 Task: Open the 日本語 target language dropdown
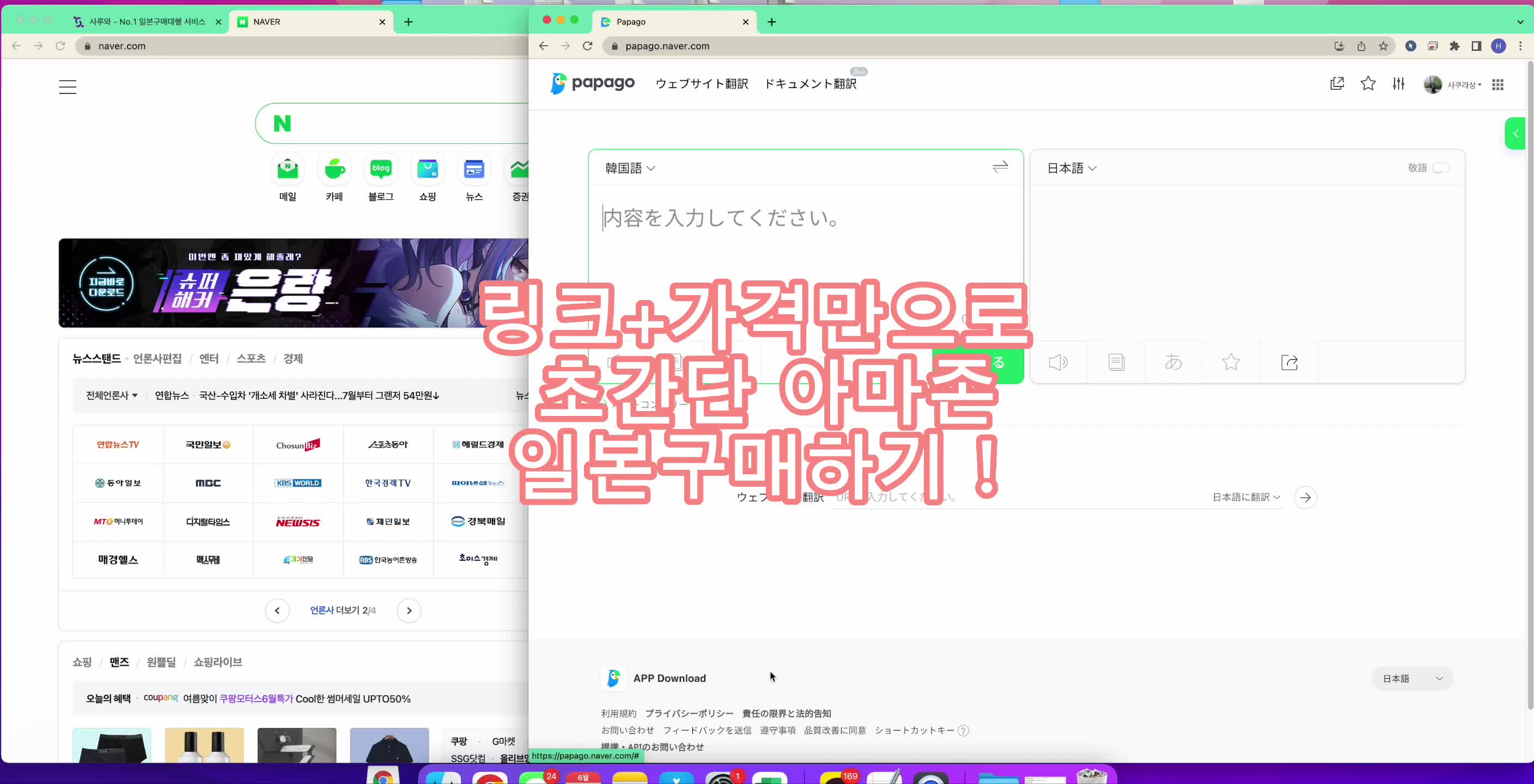pos(1072,168)
